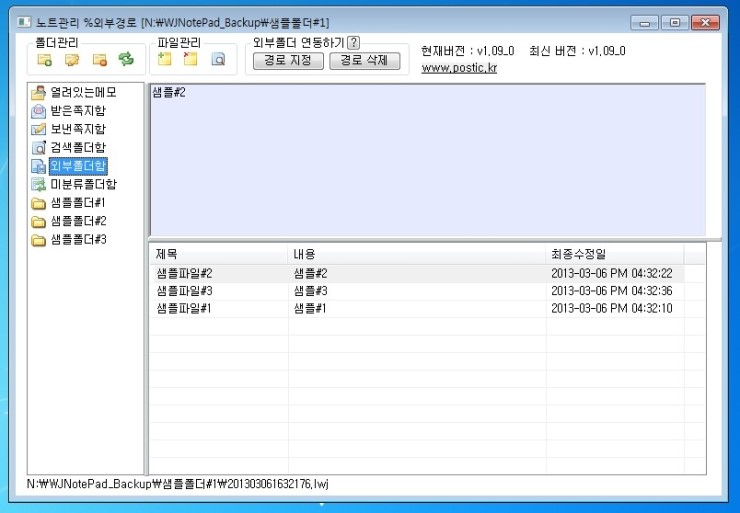740x513 pixels.
Task: Click the search note magnifier icon
Action: pyautogui.click(x=218, y=59)
